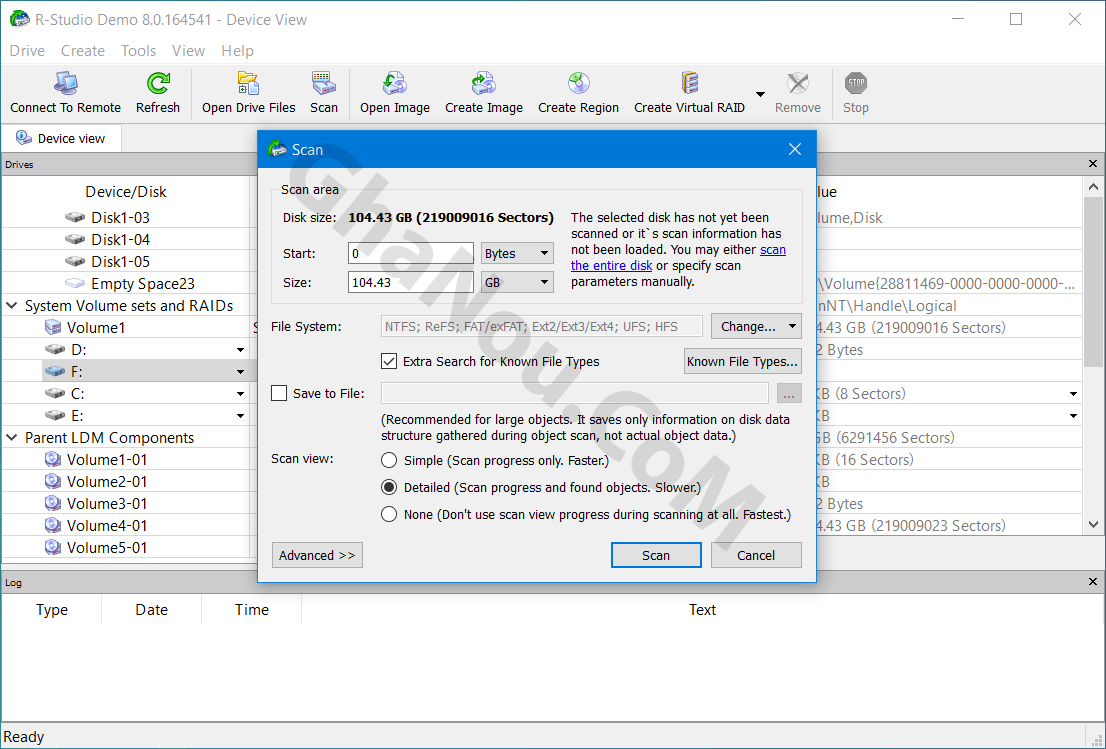The height and width of the screenshot is (749, 1106).
Task: Select the C: drive icon
Action: tap(55, 393)
